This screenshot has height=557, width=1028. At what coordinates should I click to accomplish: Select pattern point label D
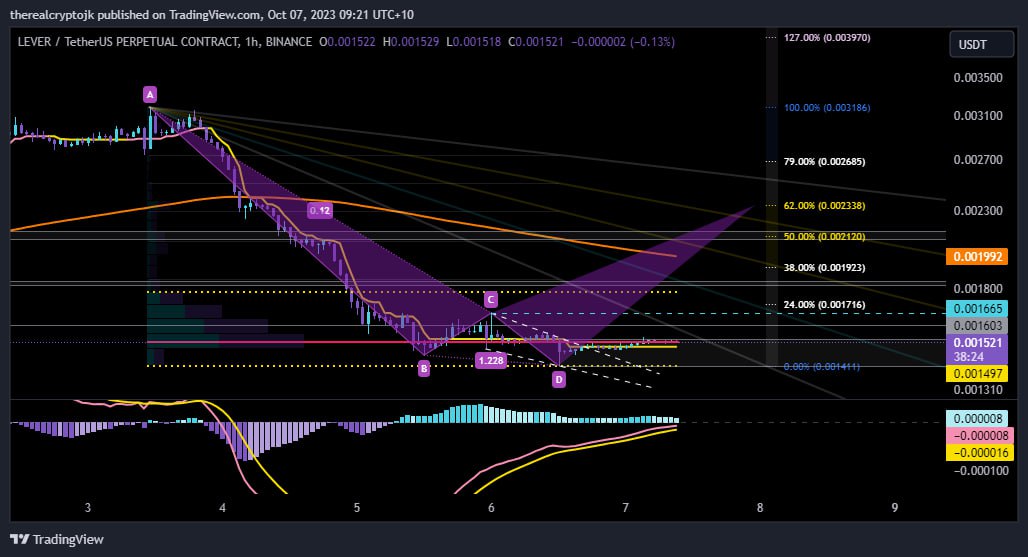pyautogui.click(x=559, y=379)
